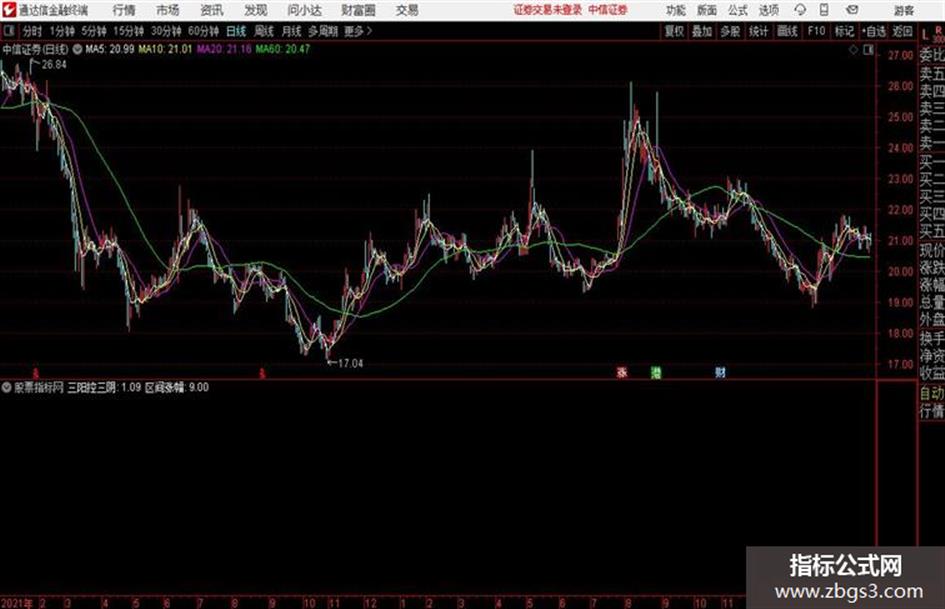Click the MA20: 21.16 indicator value
945x609 pixels.
(224, 49)
